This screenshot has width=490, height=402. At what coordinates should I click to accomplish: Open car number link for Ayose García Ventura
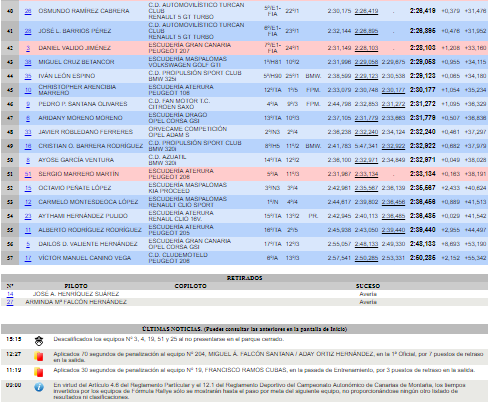coord(28,160)
